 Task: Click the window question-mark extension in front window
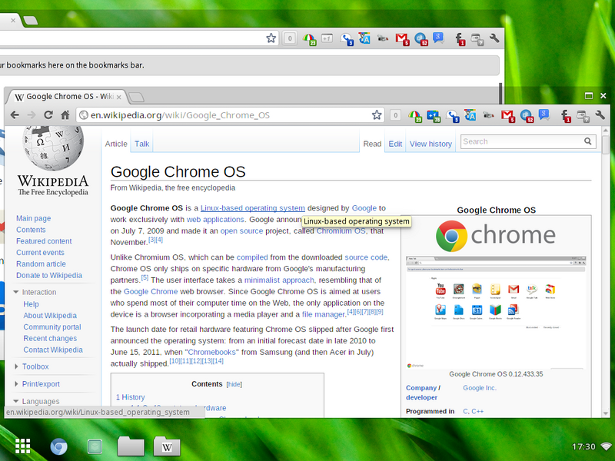pos(583,116)
